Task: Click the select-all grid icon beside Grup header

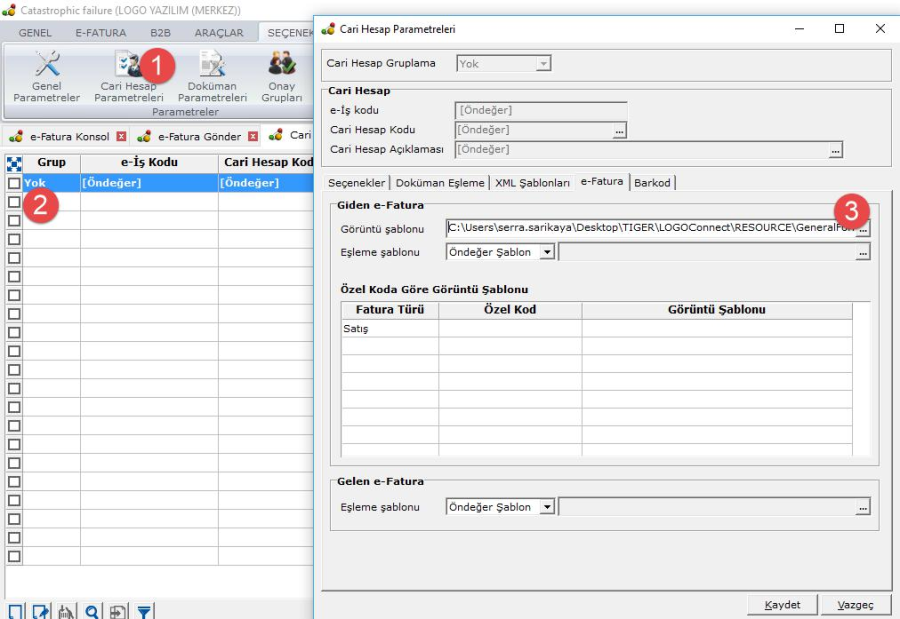Action: (14, 164)
